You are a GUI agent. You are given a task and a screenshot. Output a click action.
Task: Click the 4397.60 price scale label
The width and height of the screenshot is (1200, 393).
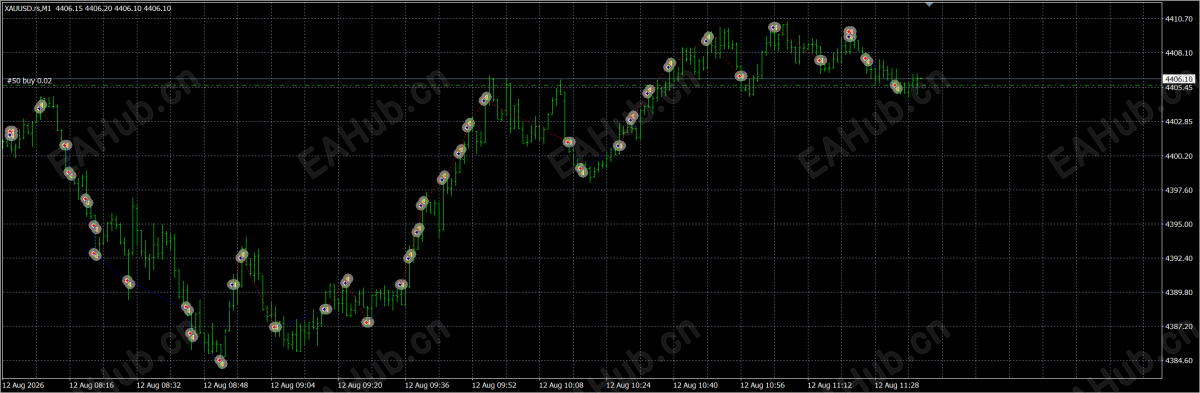click(x=1178, y=190)
